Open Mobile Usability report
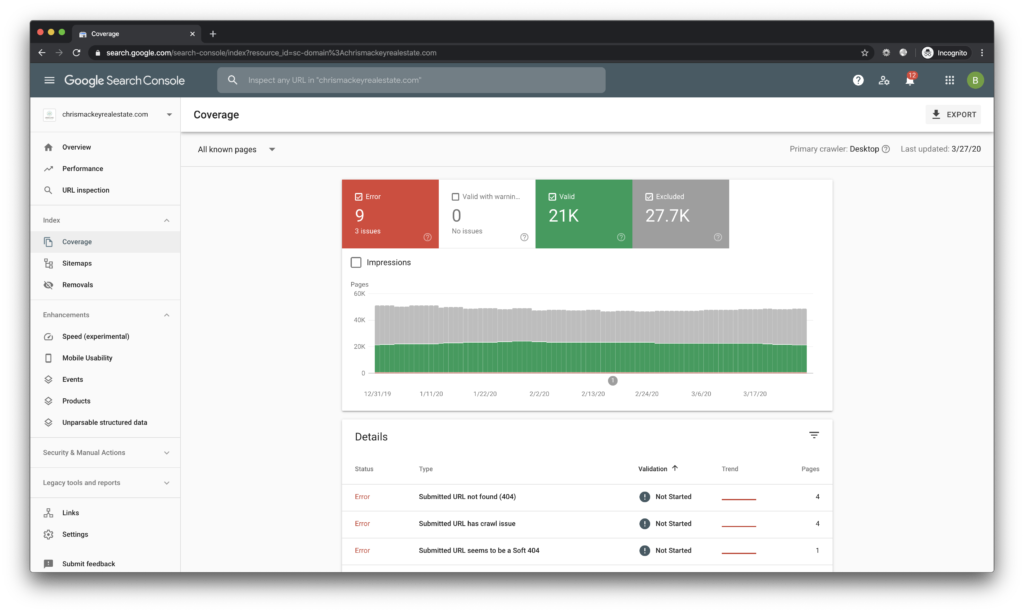Screen dimensions: 1024x612 pos(105,359)
